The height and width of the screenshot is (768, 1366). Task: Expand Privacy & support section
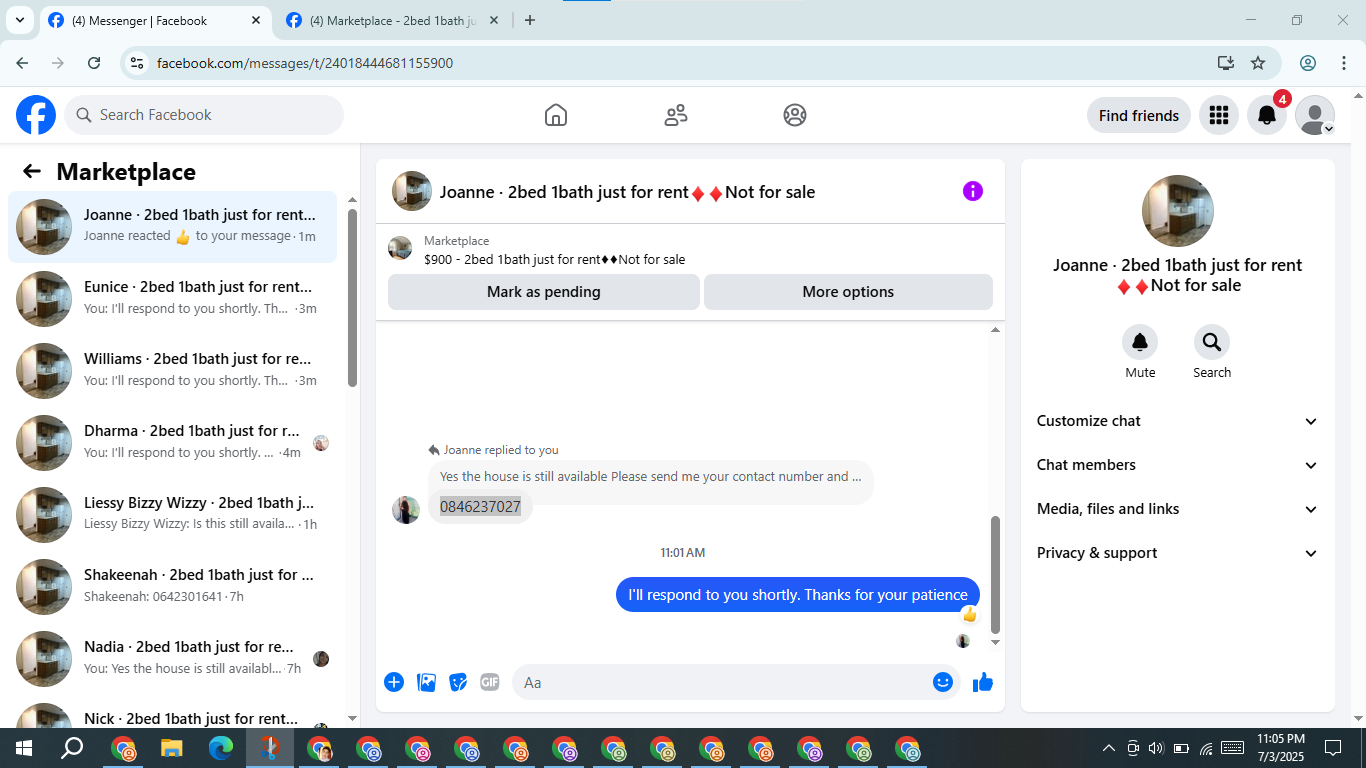click(1178, 553)
